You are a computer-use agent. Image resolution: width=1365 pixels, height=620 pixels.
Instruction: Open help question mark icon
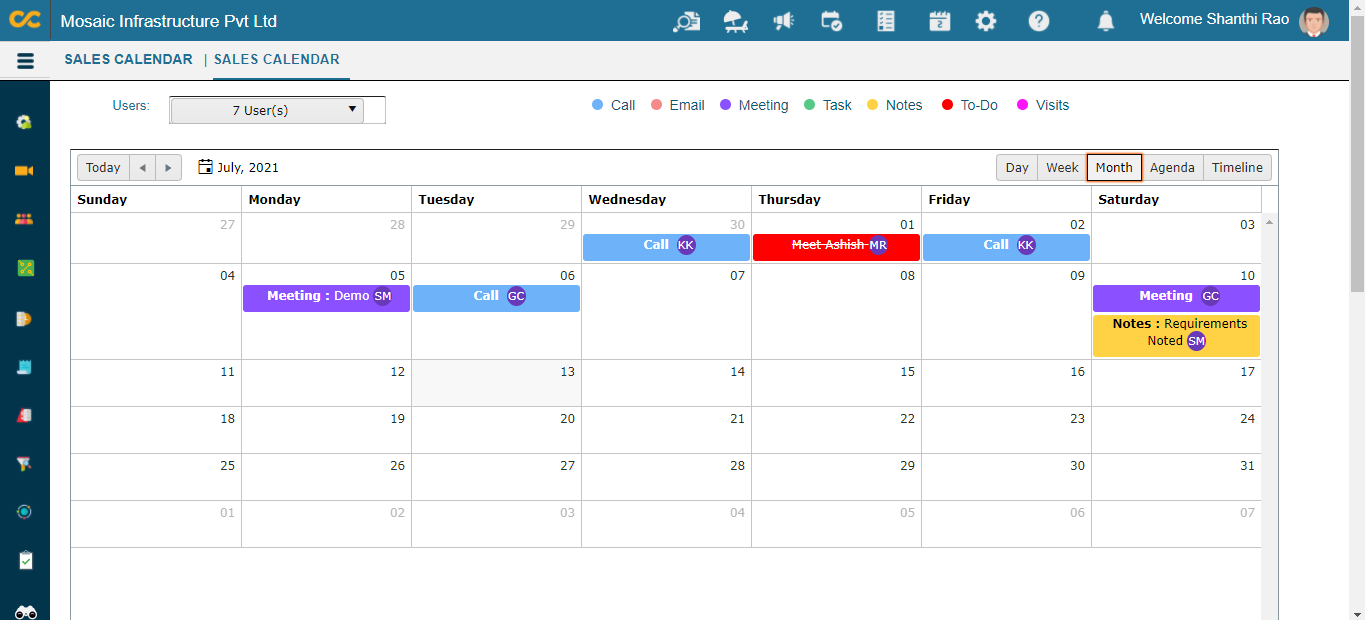coord(1039,21)
